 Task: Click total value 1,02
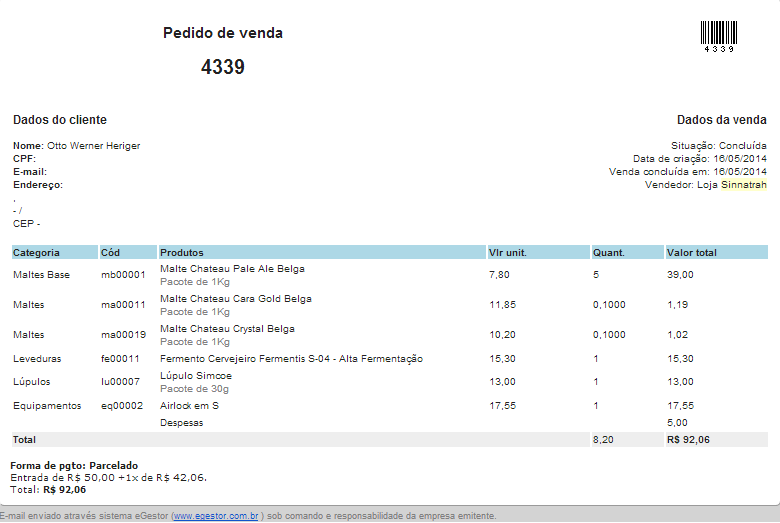(x=678, y=334)
